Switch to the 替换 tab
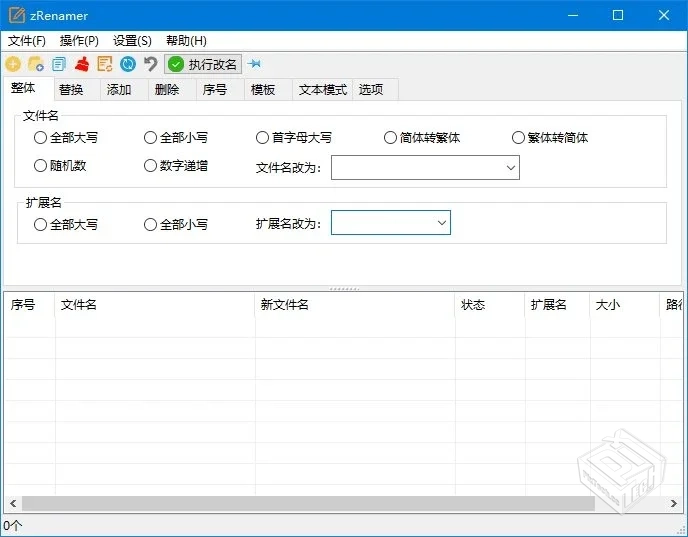 coord(77,90)
